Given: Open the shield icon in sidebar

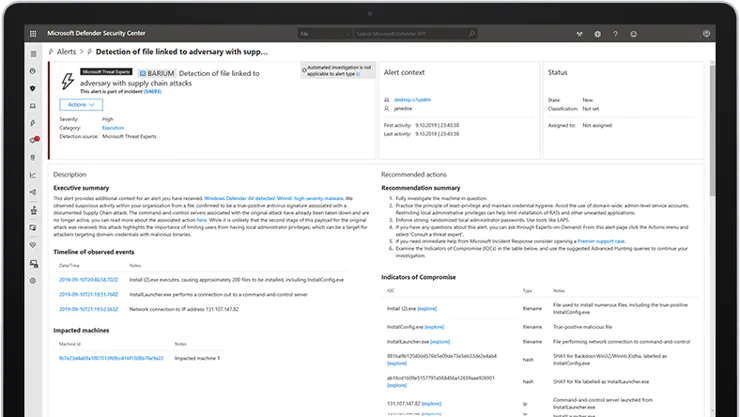Looking at the screenshot, I should pos(33,89).
